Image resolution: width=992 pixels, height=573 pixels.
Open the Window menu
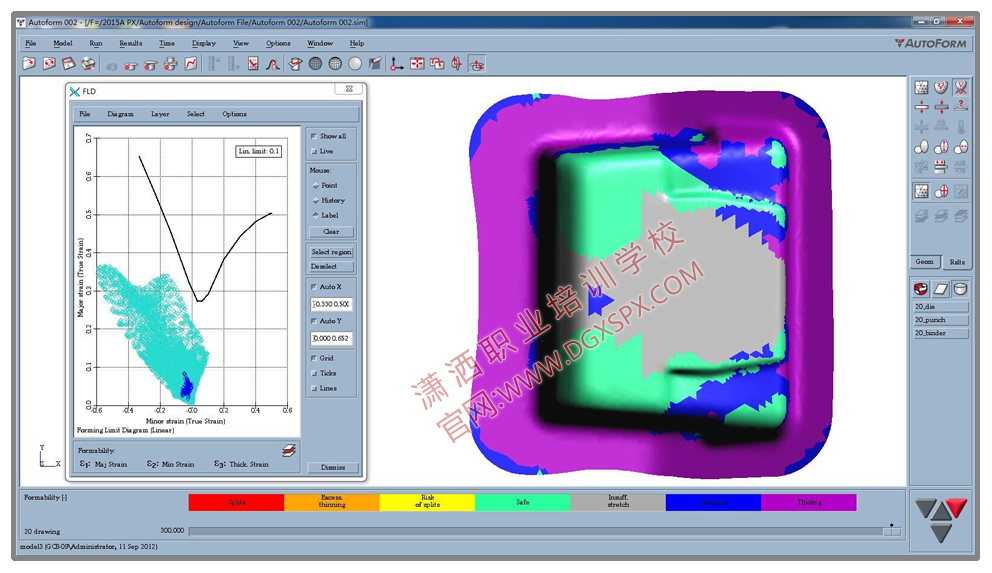pos(319,43)
